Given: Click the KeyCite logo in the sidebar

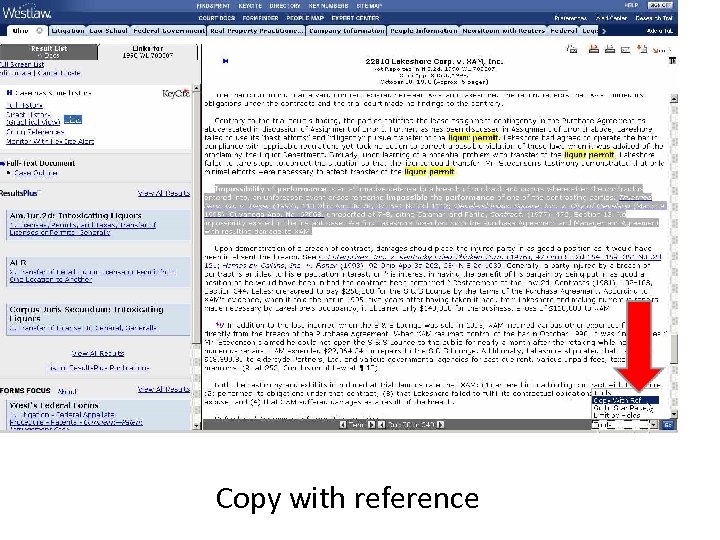Looking at the screenshot, I should click(x=176, y=93).
